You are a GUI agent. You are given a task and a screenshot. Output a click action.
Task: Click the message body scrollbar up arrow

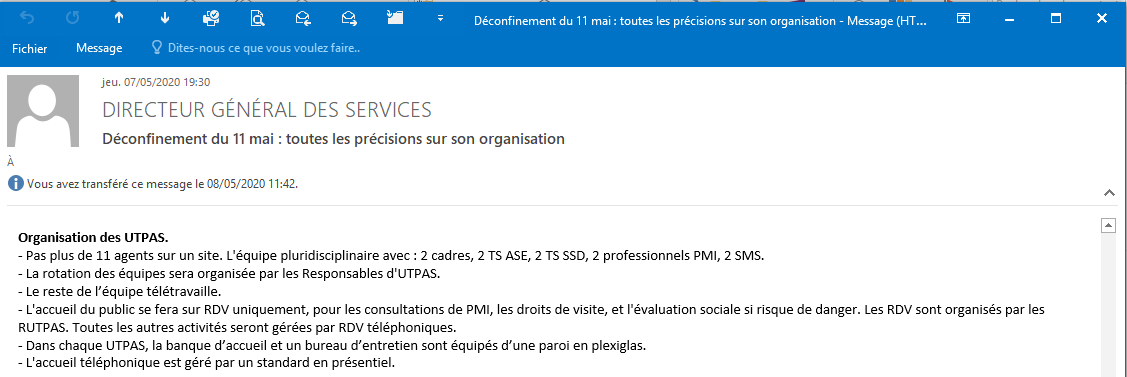point(1108,225)
